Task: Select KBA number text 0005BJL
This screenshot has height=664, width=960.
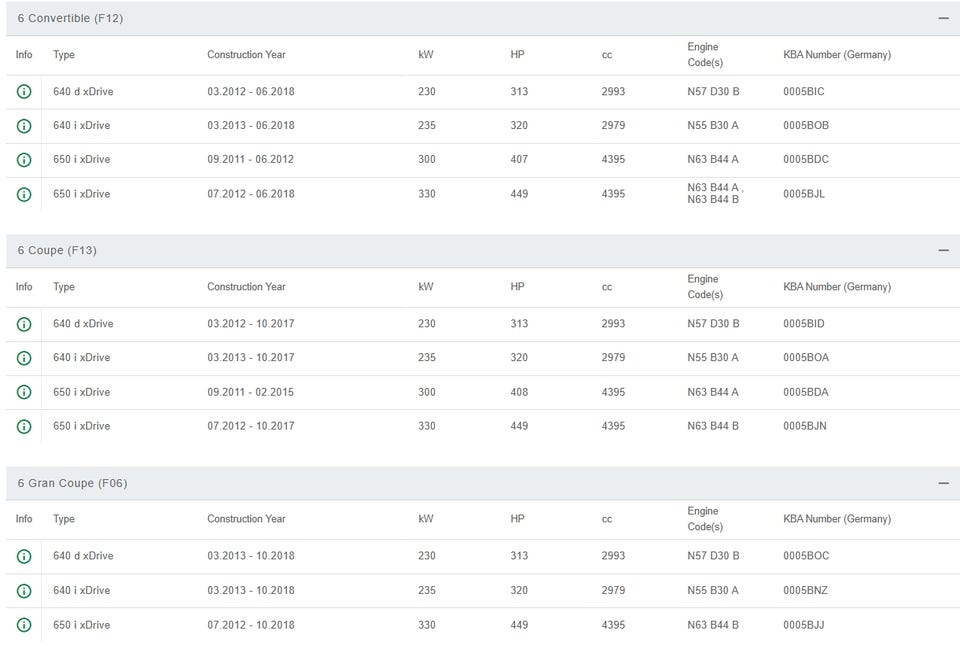Action: click(804, 194)
